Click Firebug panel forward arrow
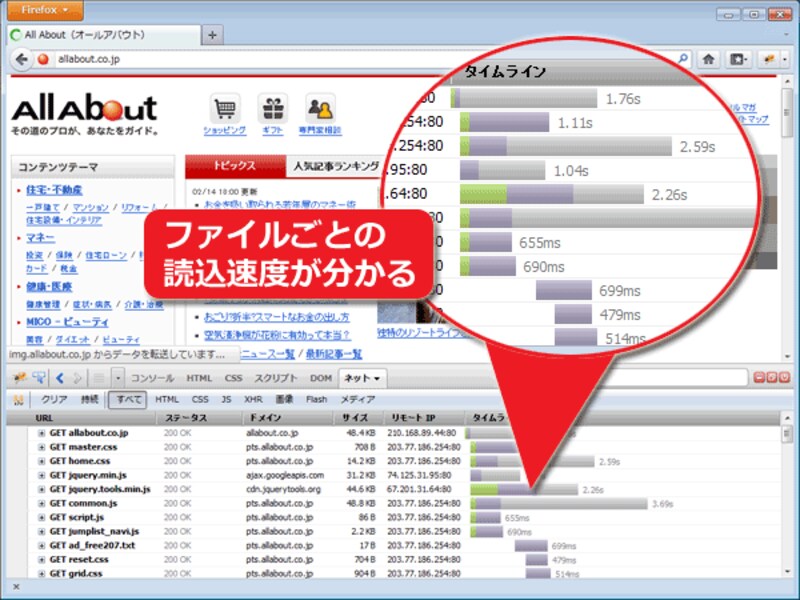This screenshot has width=800, height=600. click(77, 378)
